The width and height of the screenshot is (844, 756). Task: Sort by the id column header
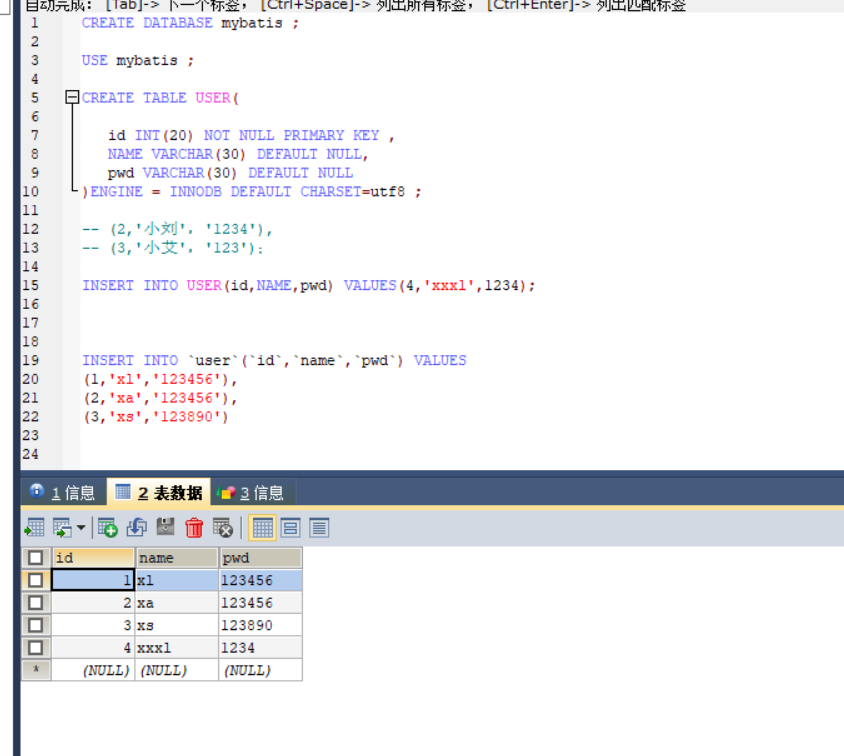[93, 558]
